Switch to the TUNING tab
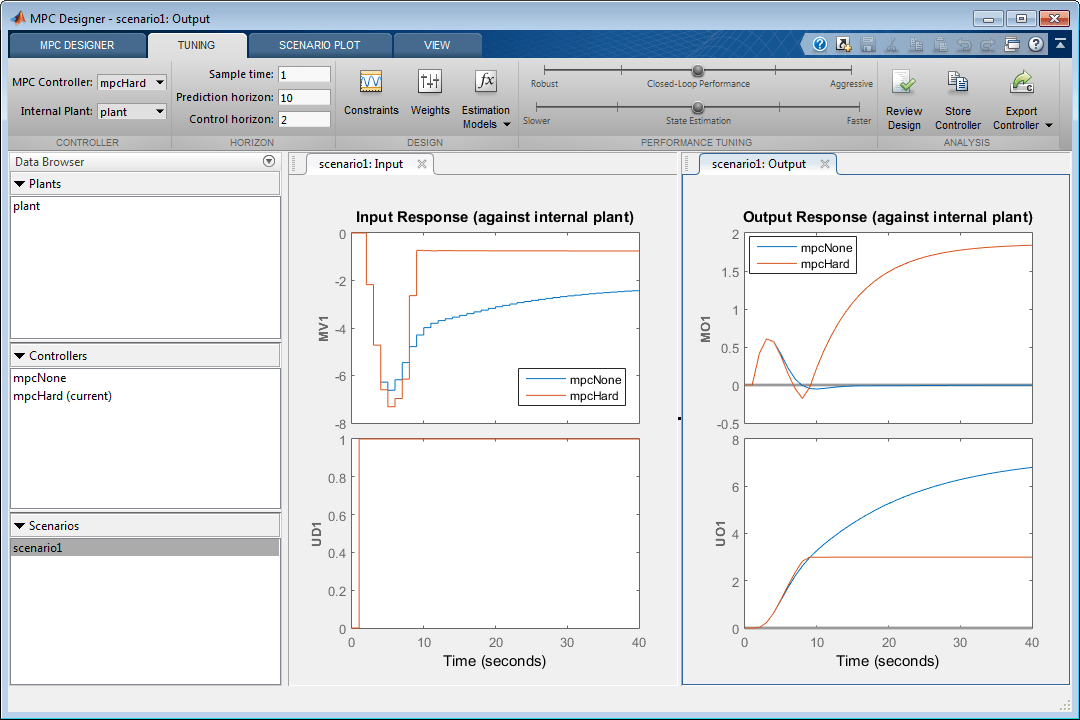The width and height of the screenshot is (1080, 720). click(196, 45)
